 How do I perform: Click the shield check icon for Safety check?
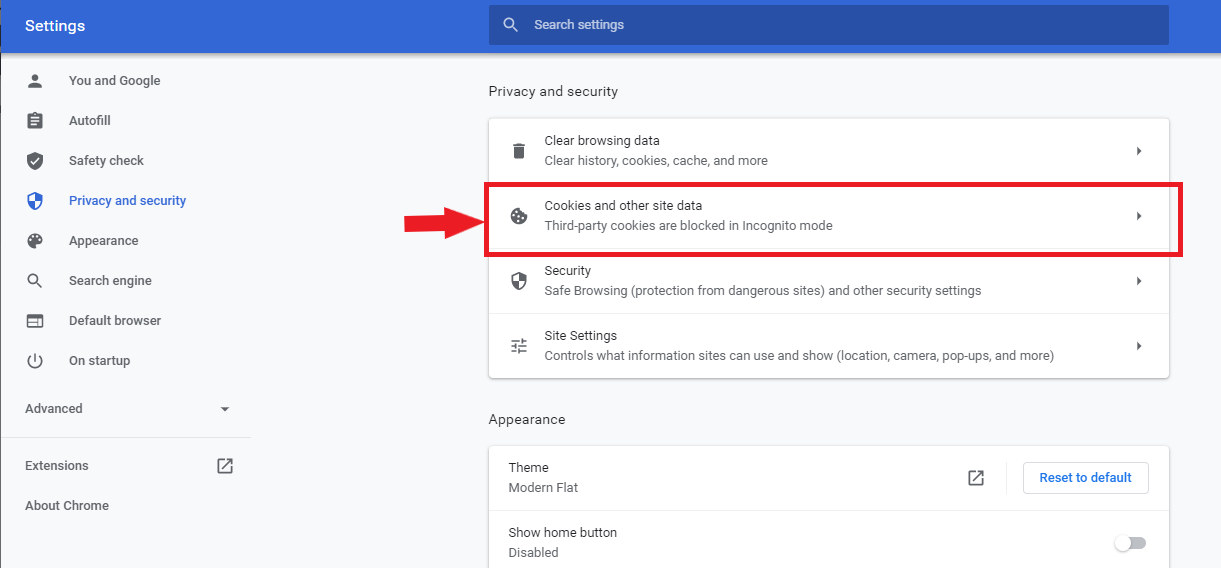pos(35,161)
